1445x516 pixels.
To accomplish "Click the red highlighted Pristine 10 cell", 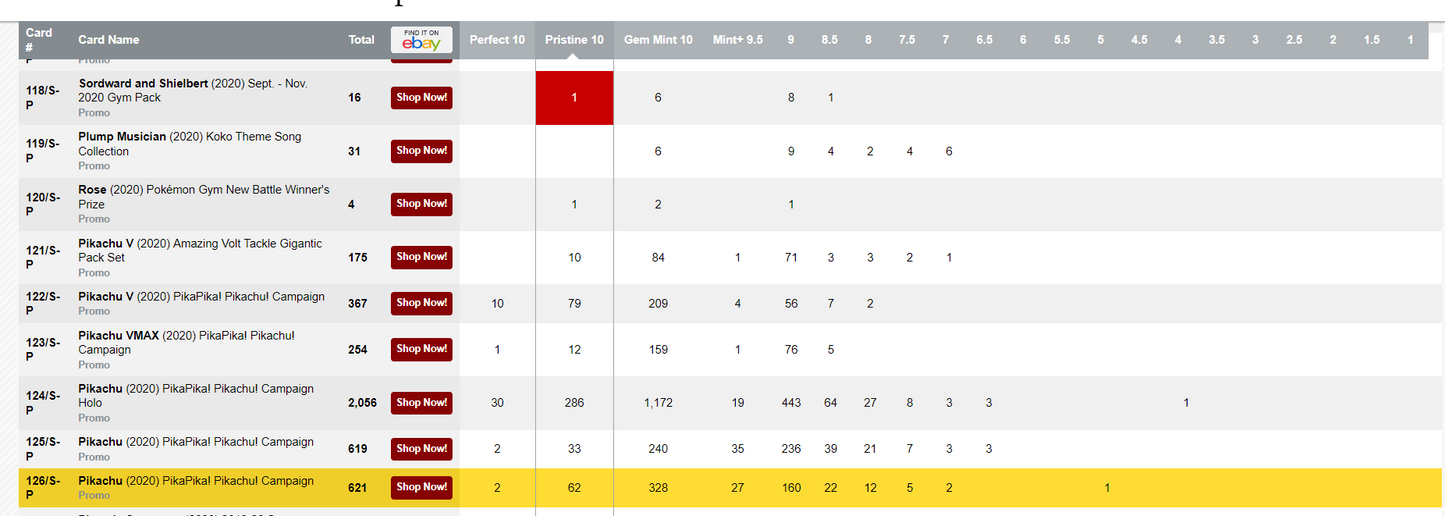I will [x=574, y=98].
